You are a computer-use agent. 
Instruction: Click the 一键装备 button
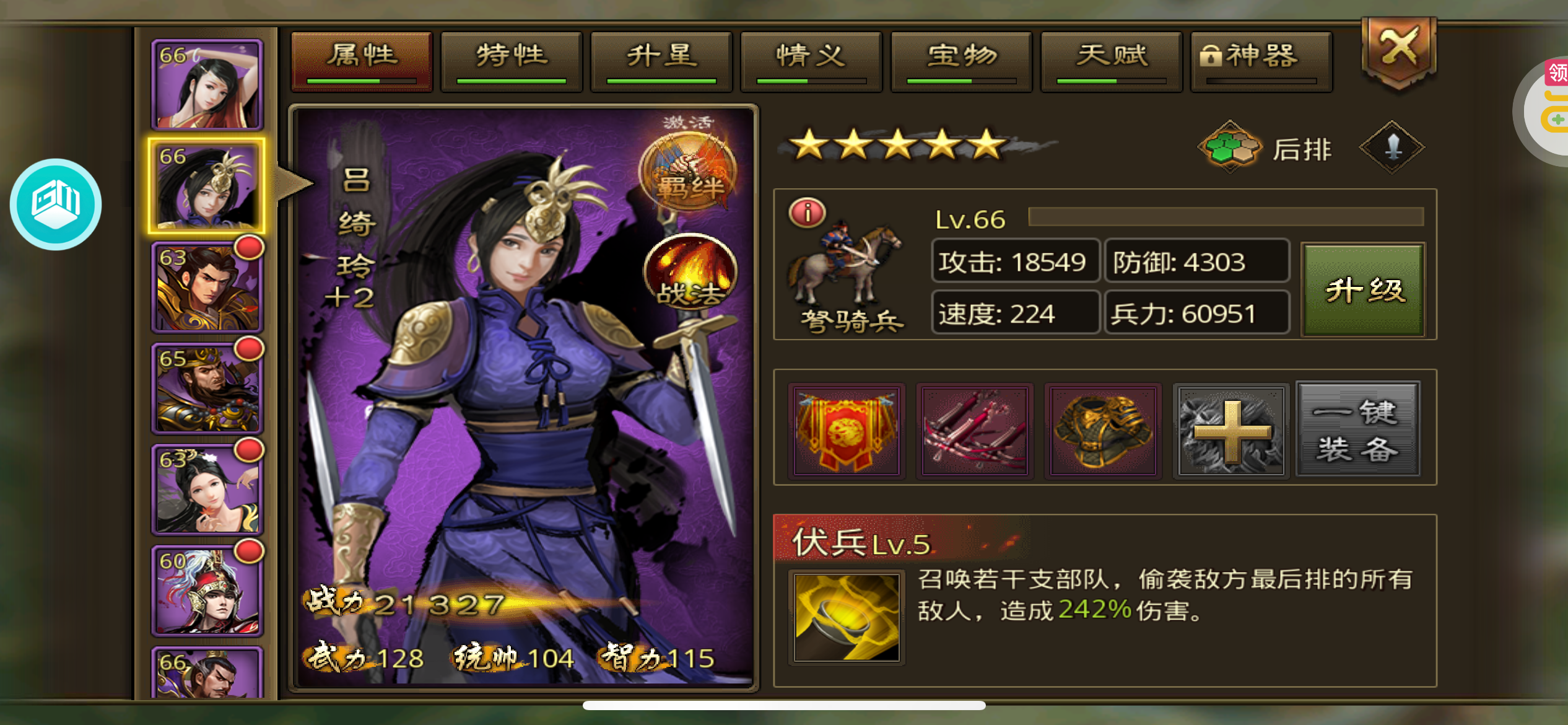[x=1357, y=429]
